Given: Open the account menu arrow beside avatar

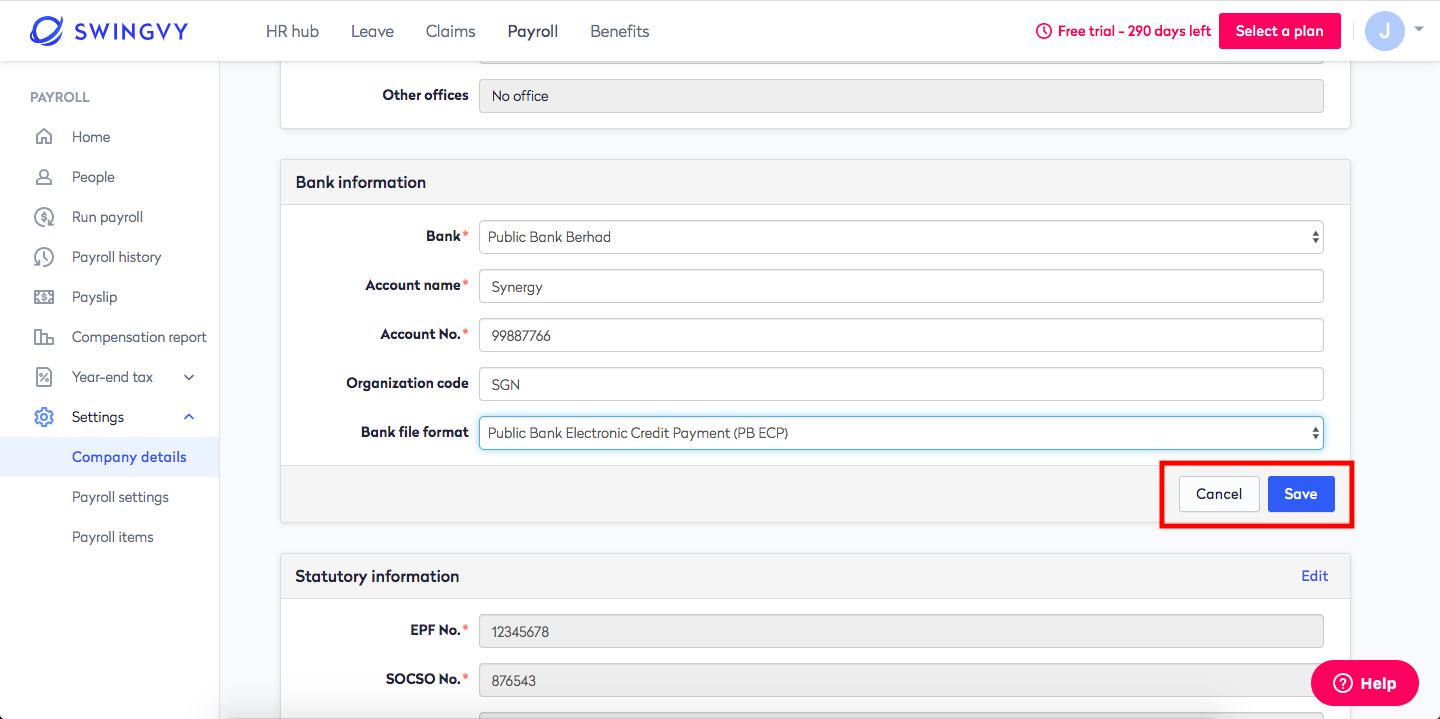Looking at the screenshot, I should coord(1419,29).
